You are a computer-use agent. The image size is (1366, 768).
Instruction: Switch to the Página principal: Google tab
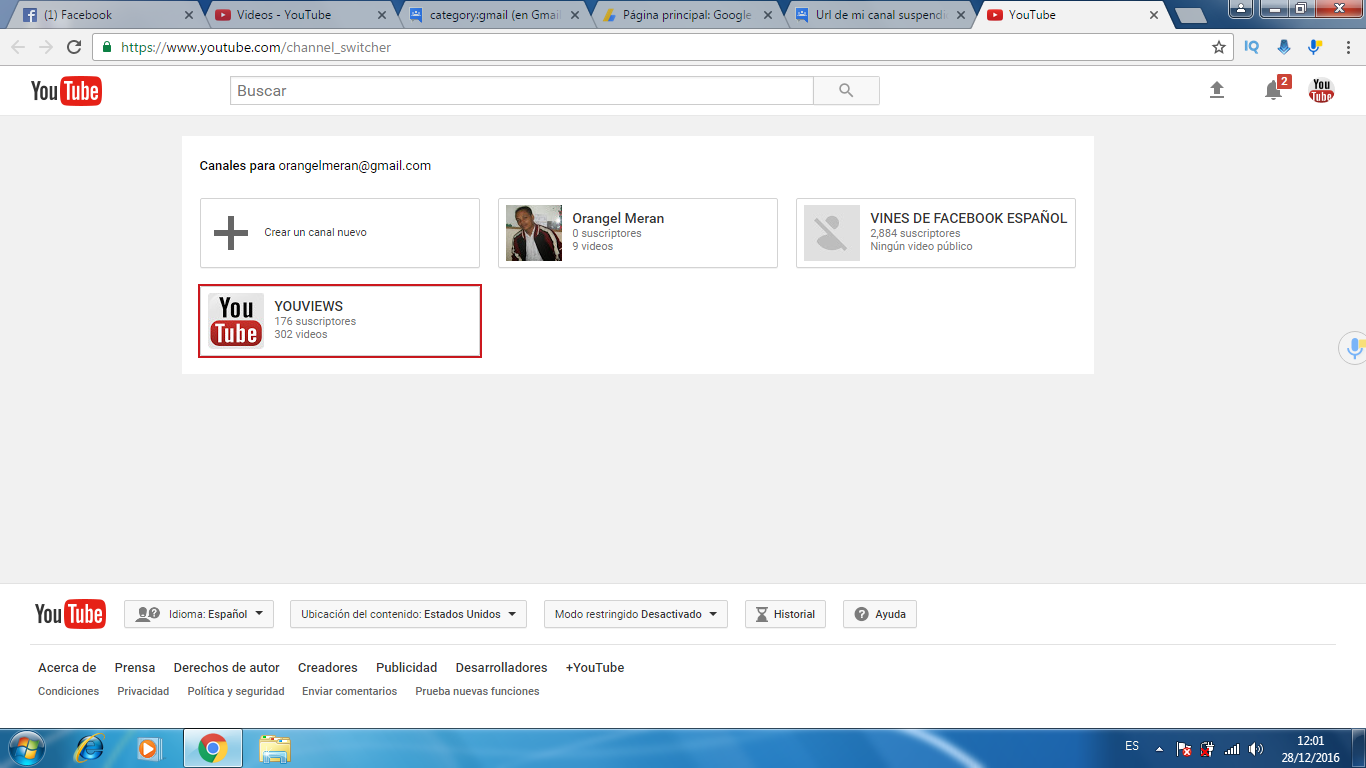click(x=685, y=15)
